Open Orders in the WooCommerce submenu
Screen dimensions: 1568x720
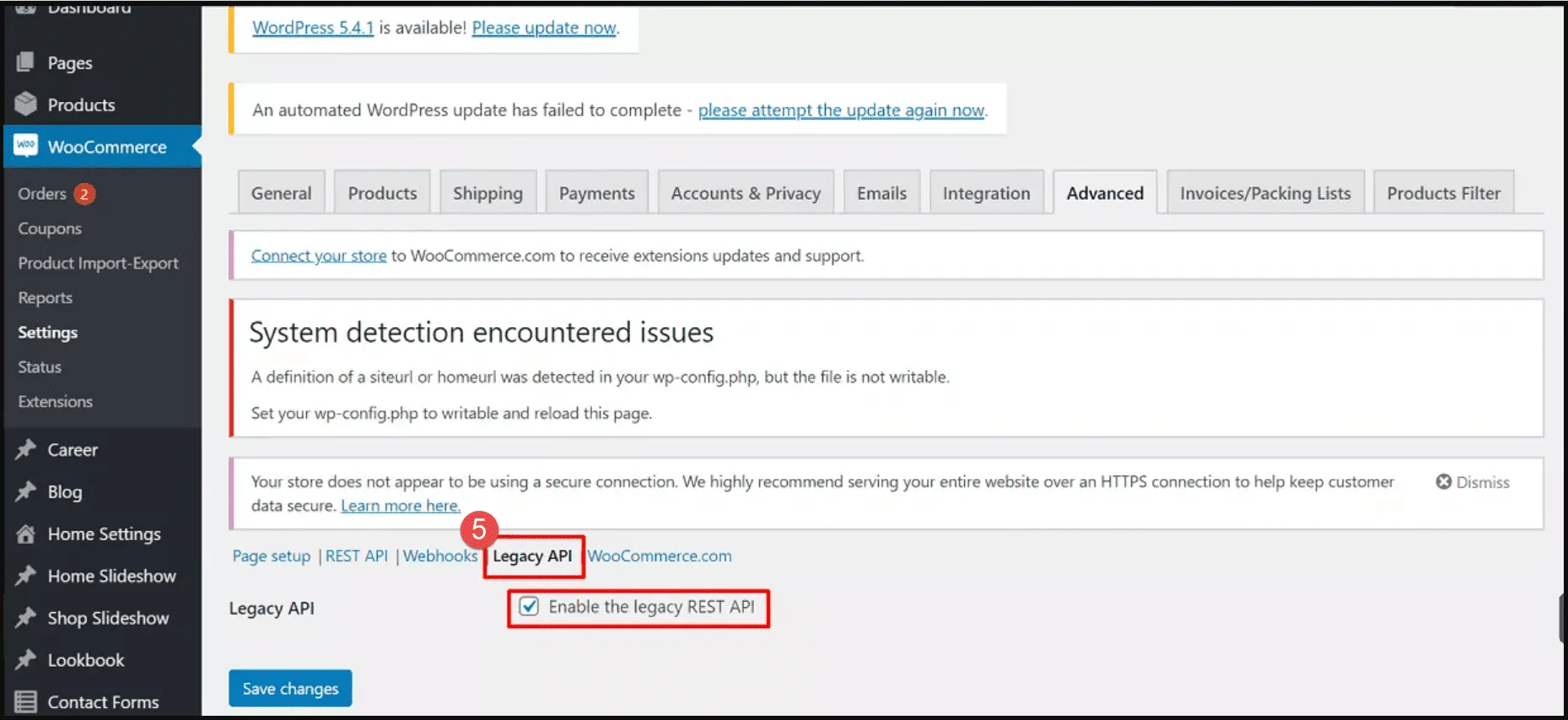pos(42,194)
